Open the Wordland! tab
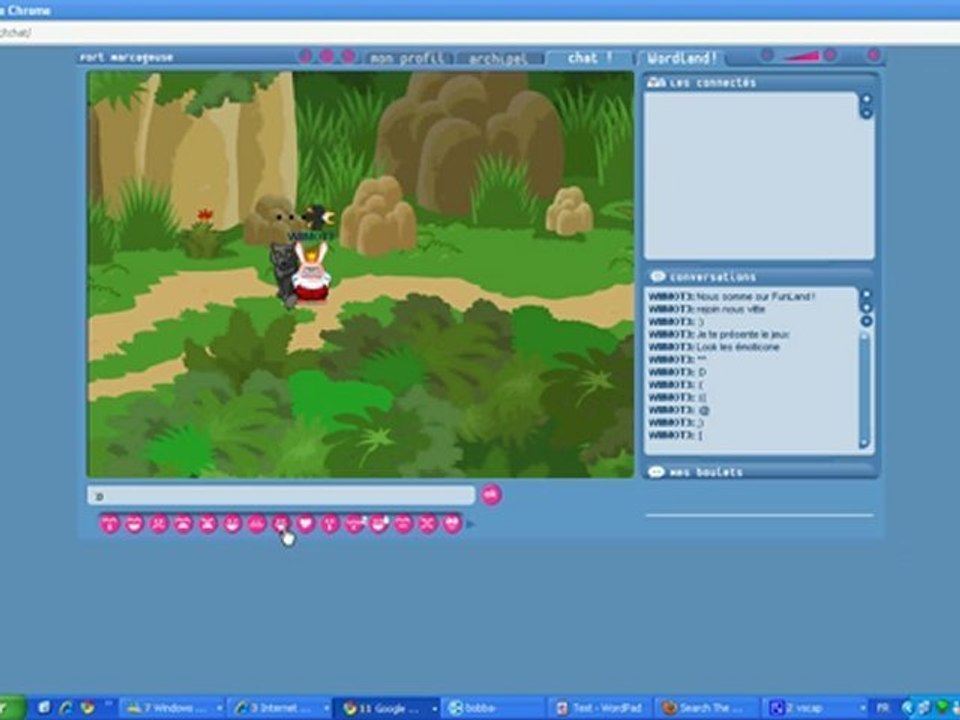Image resolution: width=960 pixels, height=720 pixels. click(681, 58)
